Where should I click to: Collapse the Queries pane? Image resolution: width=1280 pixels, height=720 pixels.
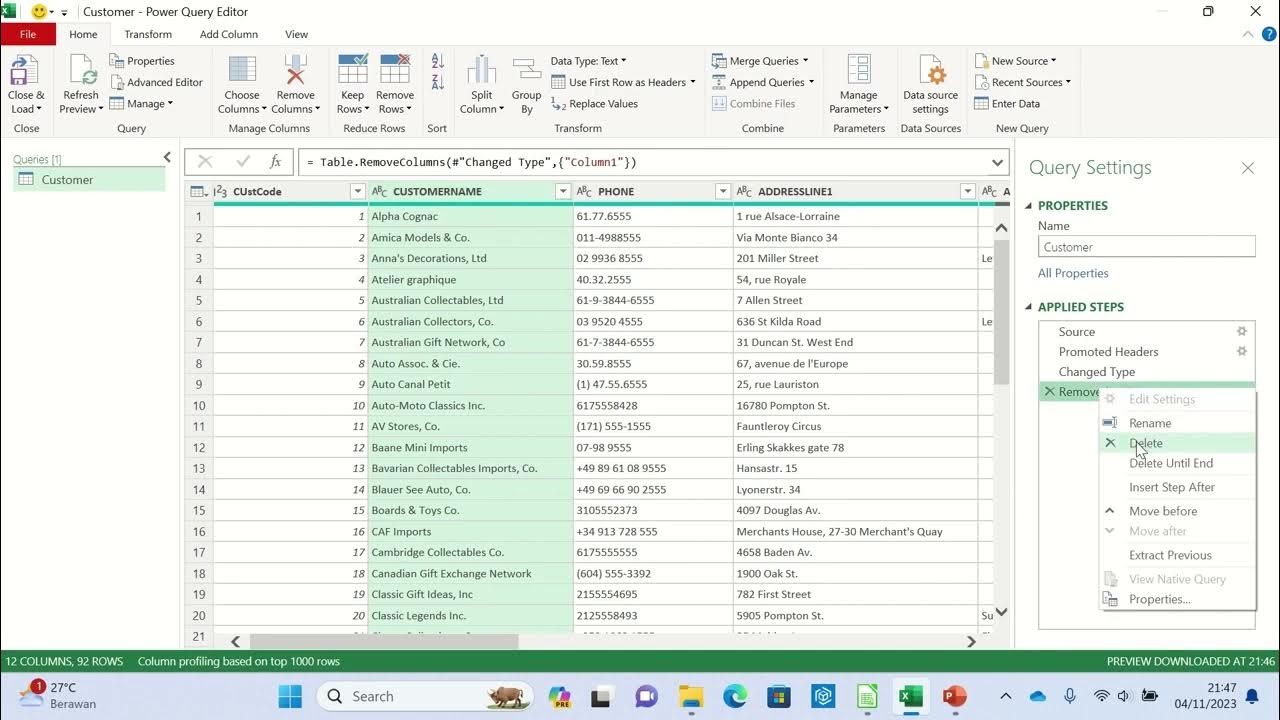[x=167, y=157]
